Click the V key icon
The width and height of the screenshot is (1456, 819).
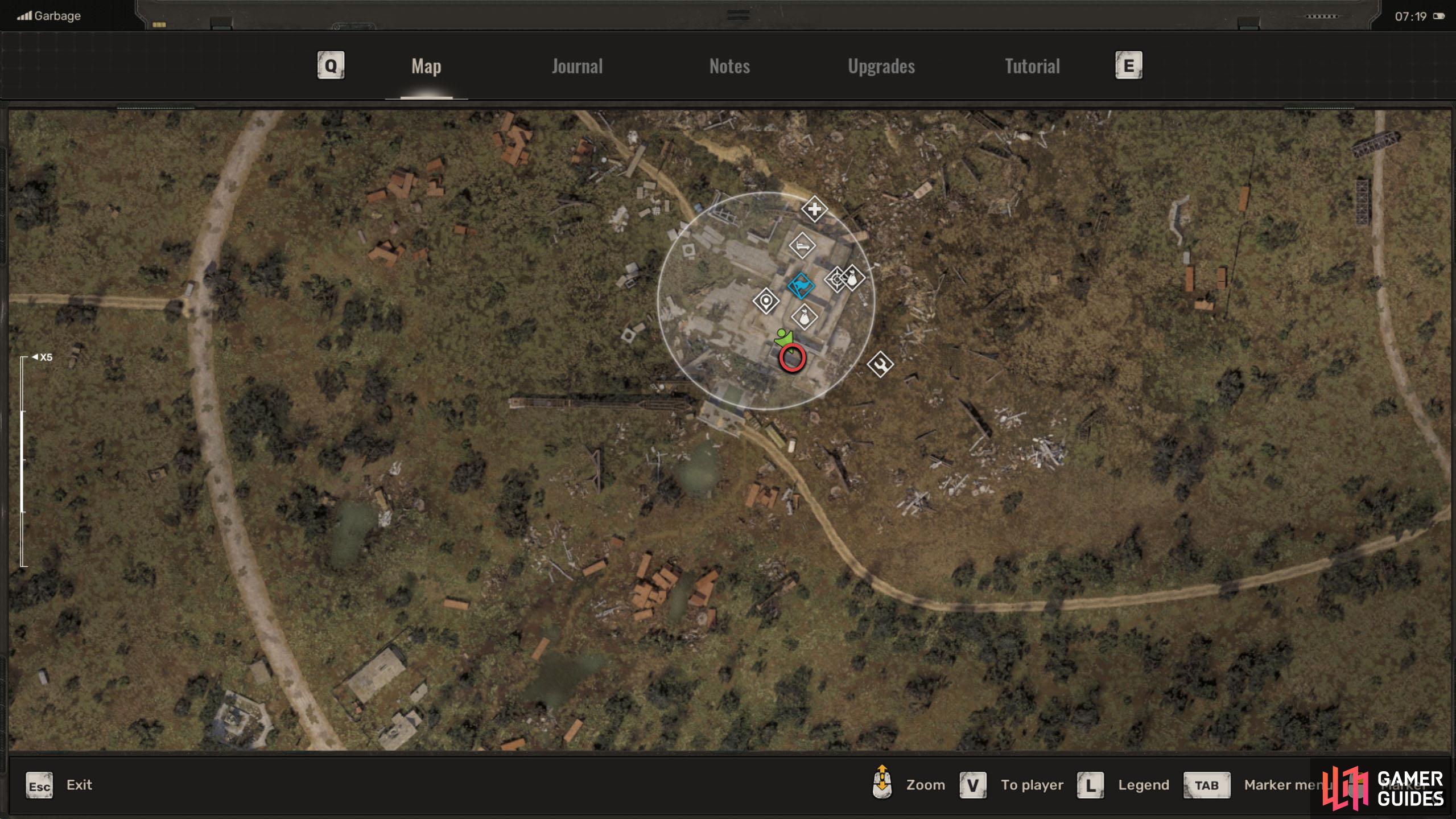coord(973,785)
